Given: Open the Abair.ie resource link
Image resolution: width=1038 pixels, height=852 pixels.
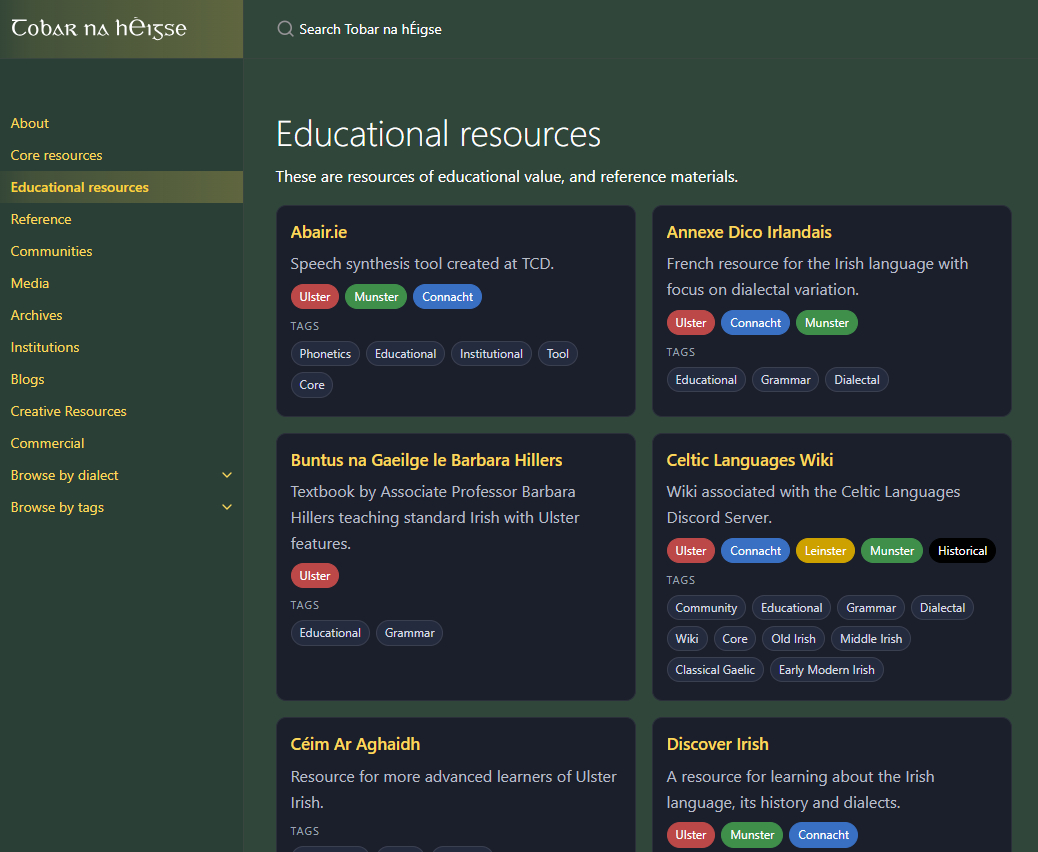Looking at the screenshot, I should (319, 232).
